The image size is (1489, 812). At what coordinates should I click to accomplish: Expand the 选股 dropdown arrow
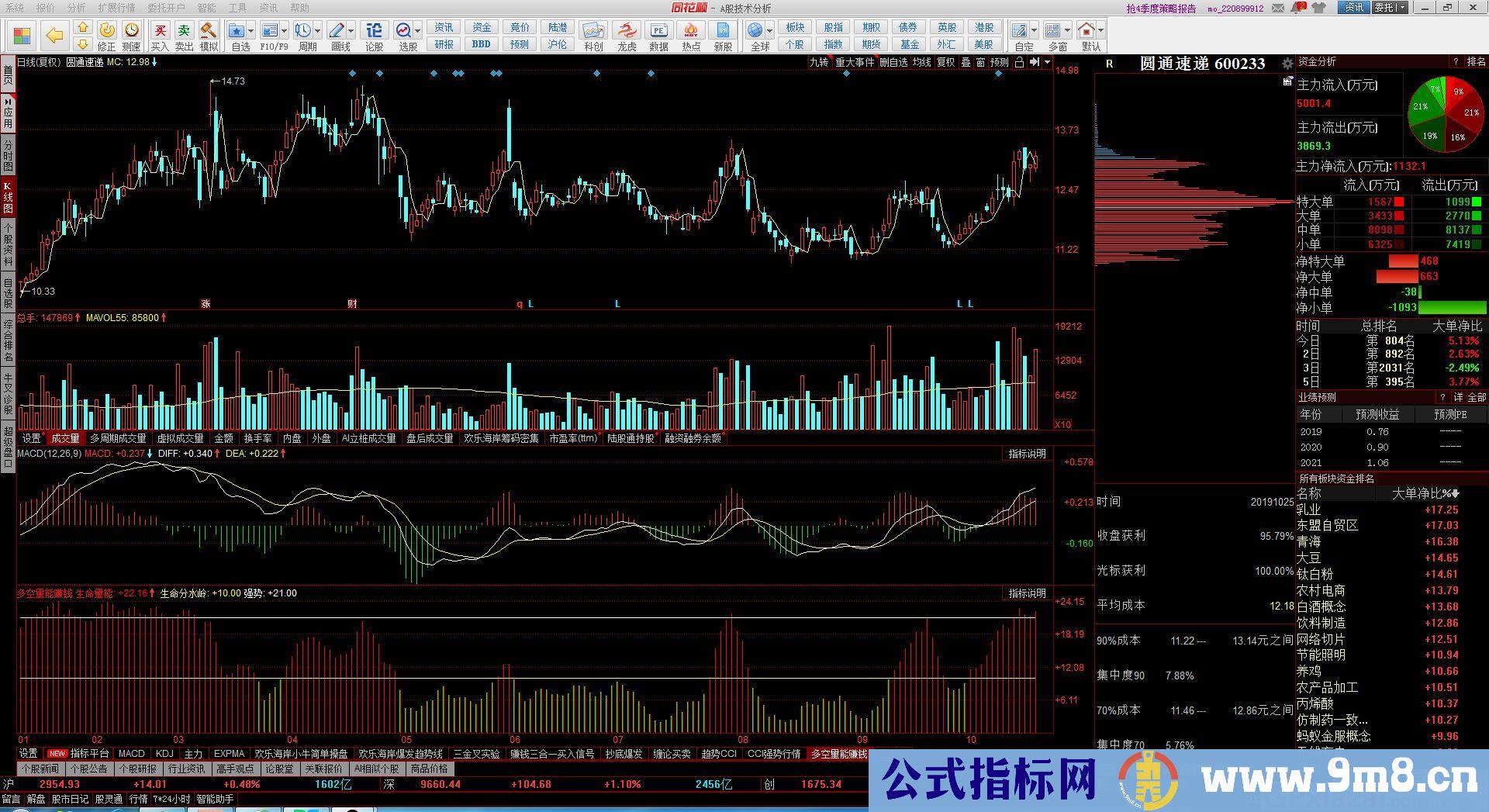(417, 31)
